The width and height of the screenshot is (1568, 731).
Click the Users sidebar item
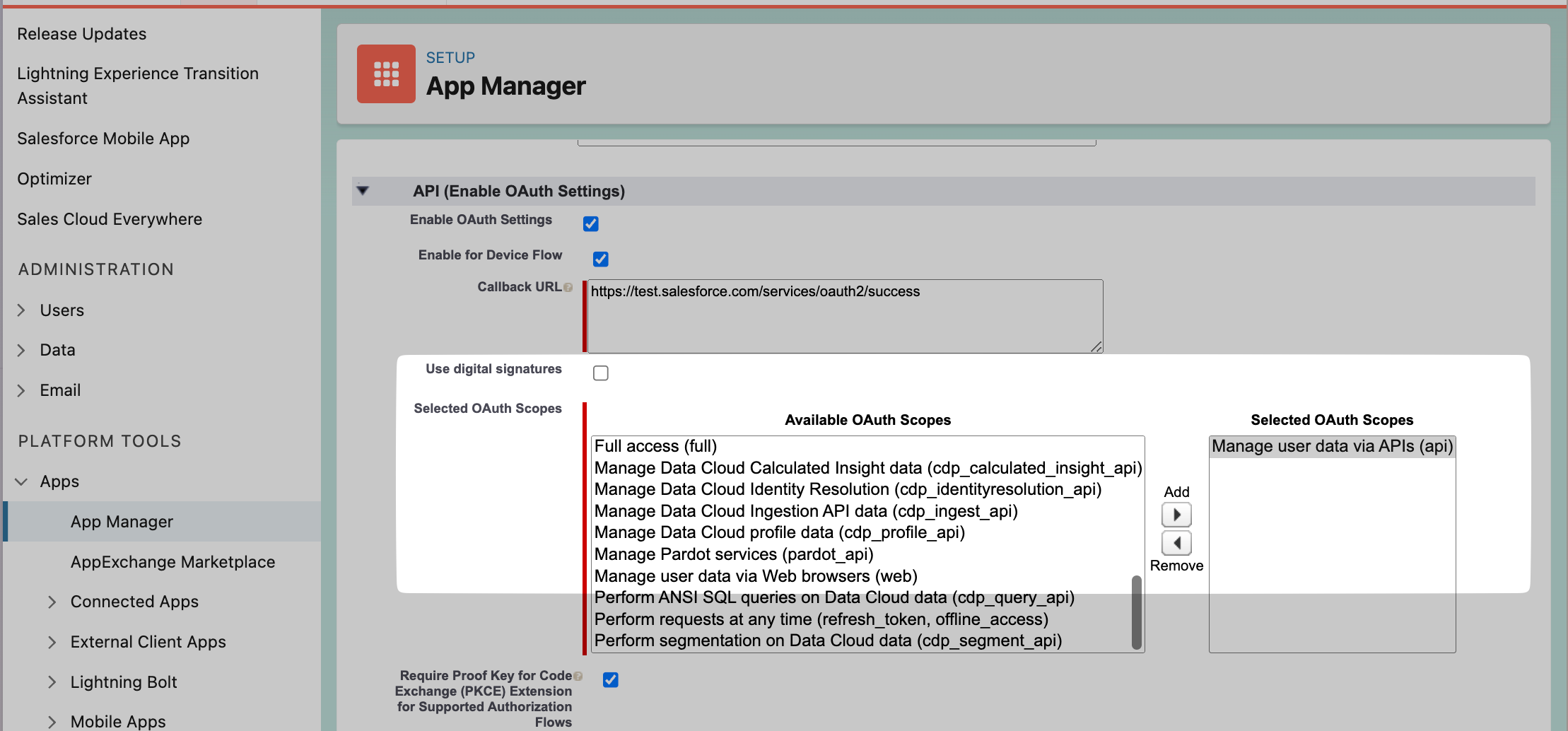click(62, 310)
